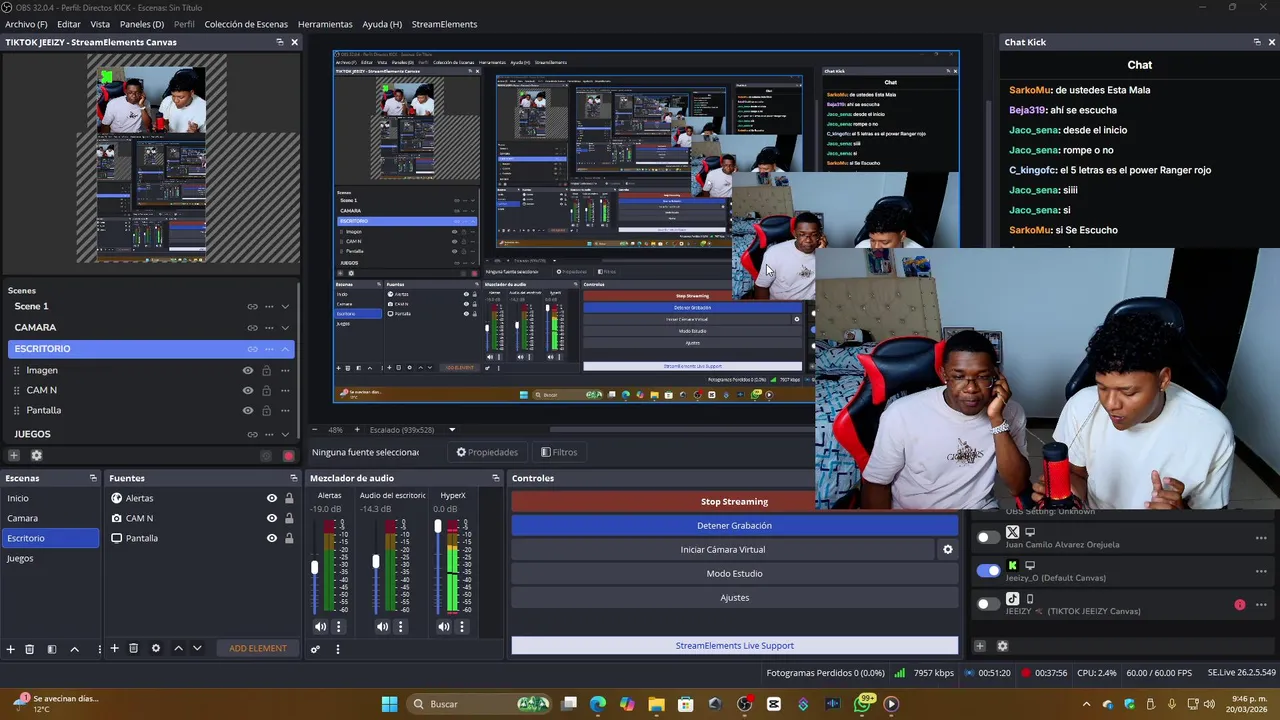Disable Jeeizy_O Kick output toggle
Viewport: 1280px width, 720px height.
pos(988,571)
